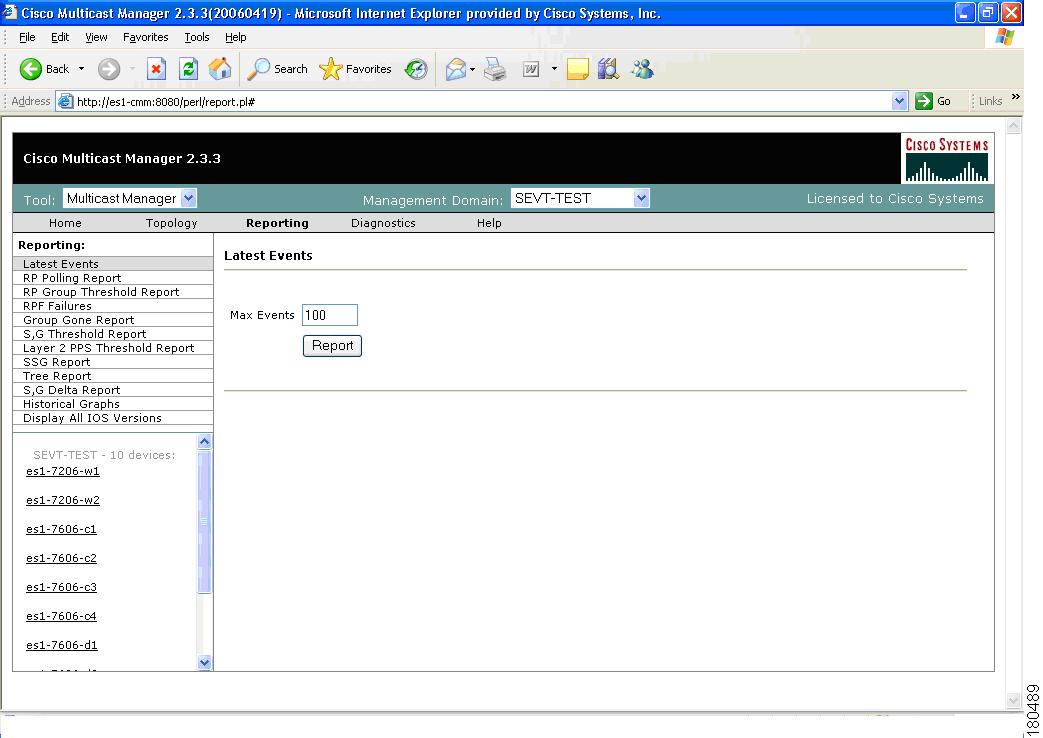Select the Reporting tab

(x=277, y=223)
